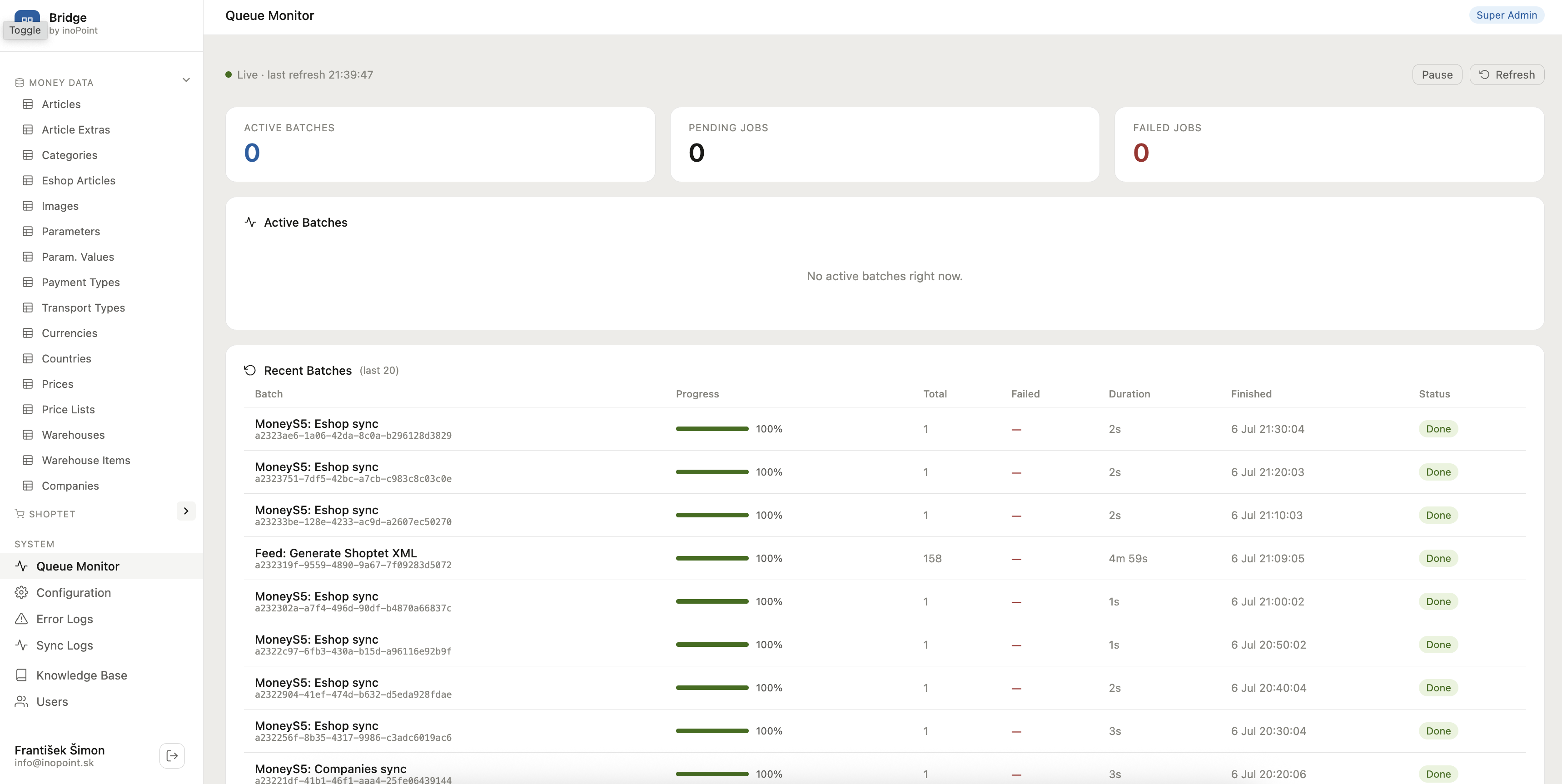This screenshot has height=784, width=1562.
Task: Click the Super Admin badge
Action: (x=1506, y=15)
